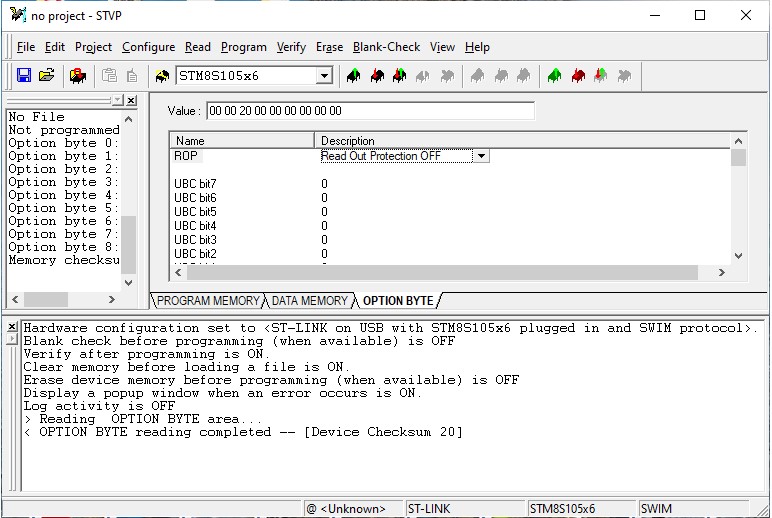Click the left pane's scroll right arrow
This screenshot has height=518, width=772.
tap(112, 299)
